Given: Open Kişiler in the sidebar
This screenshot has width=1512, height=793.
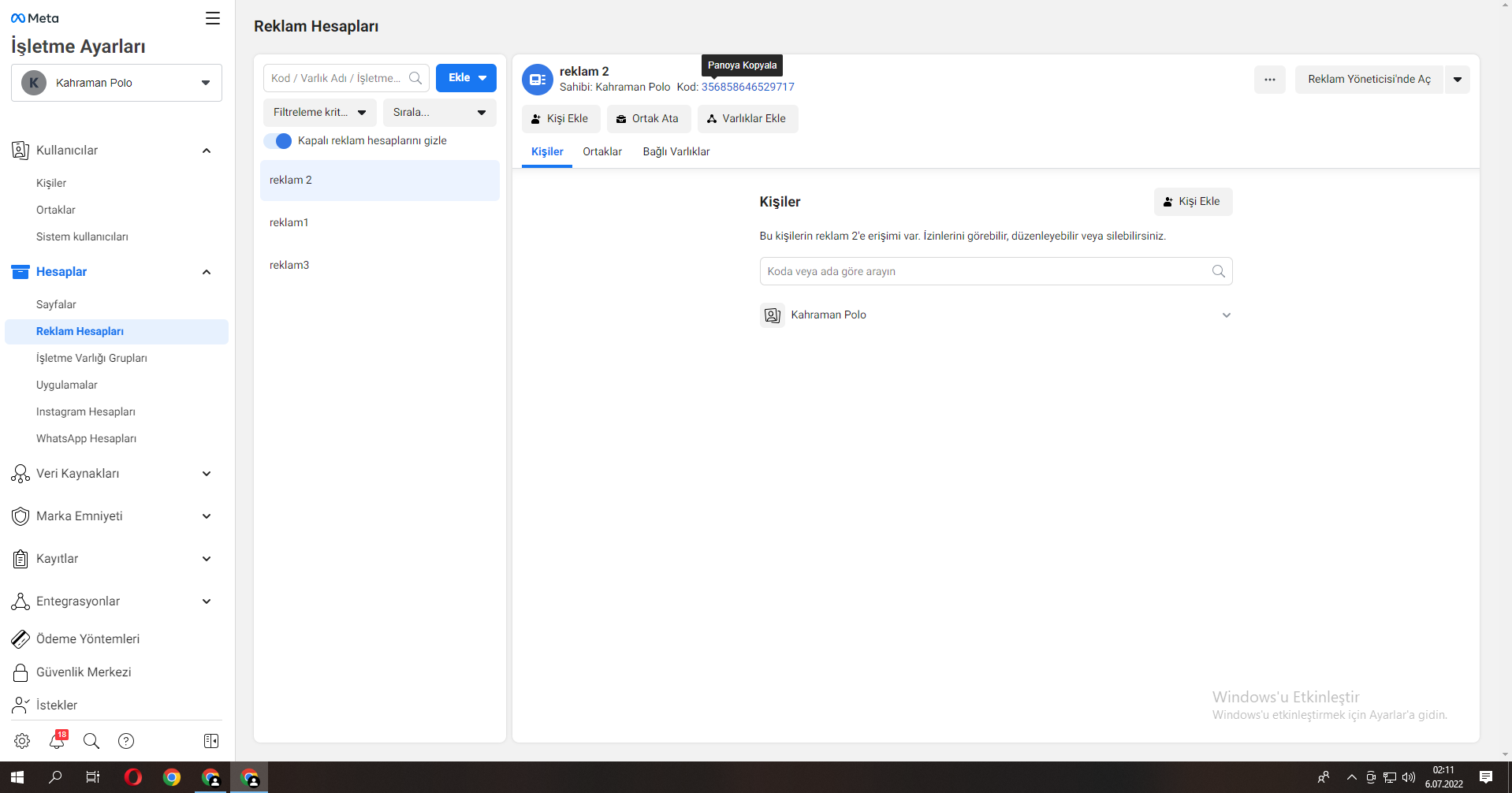Looking at the screenshot, I should [x=51, y=183].
